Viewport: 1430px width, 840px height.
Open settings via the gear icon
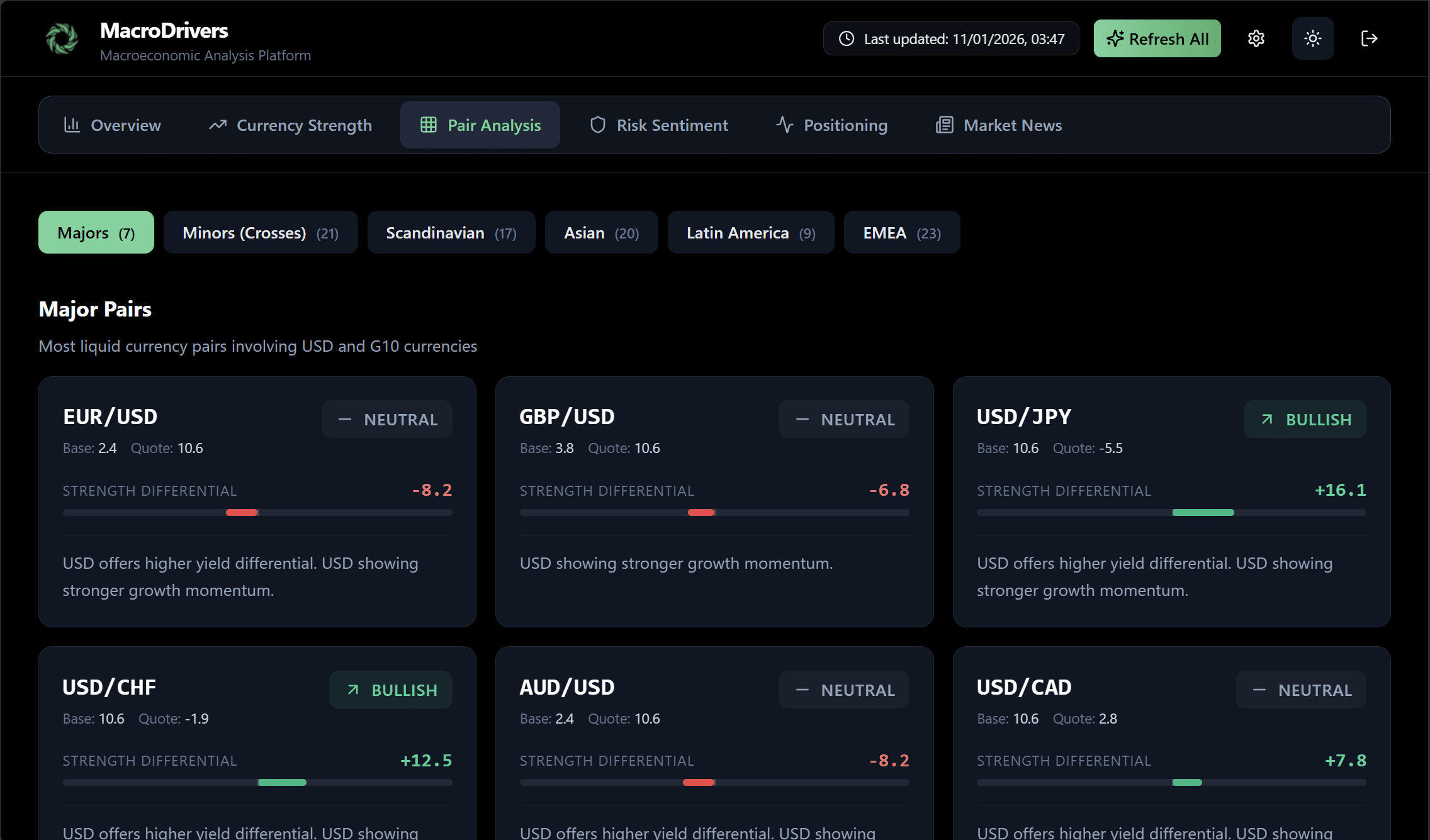tap(1256, 38)
